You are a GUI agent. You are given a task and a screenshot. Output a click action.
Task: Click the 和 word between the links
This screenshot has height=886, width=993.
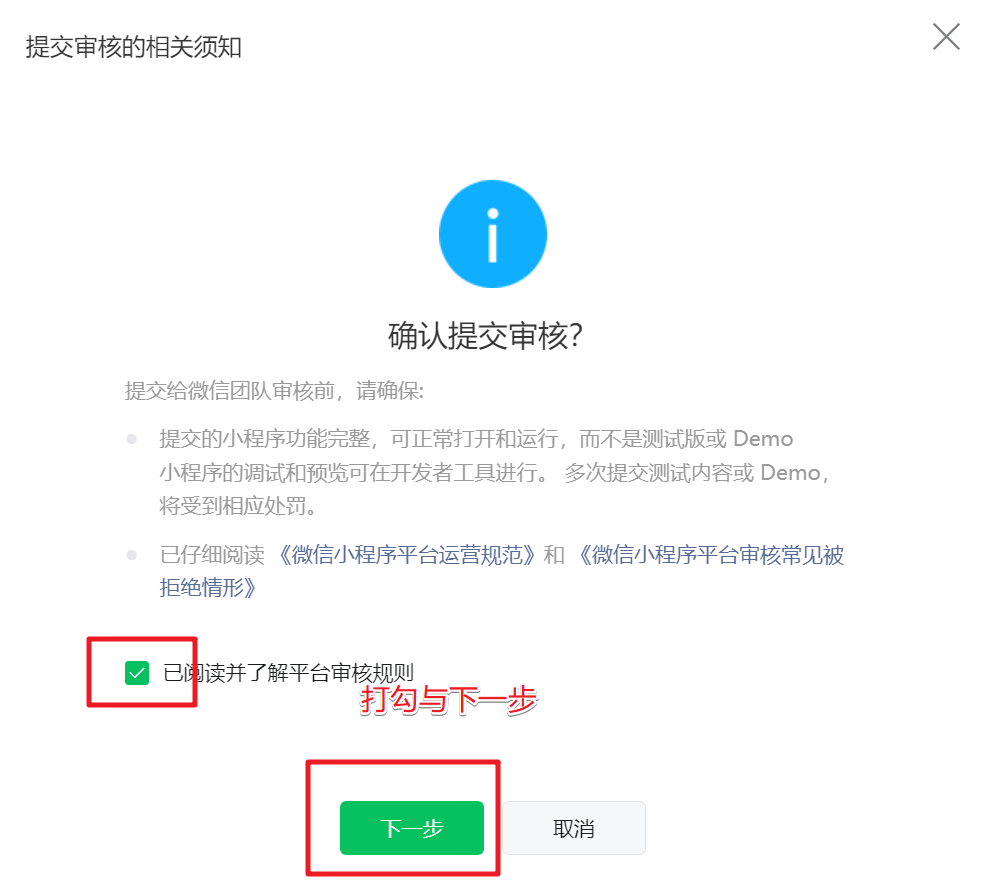[554, 555]
